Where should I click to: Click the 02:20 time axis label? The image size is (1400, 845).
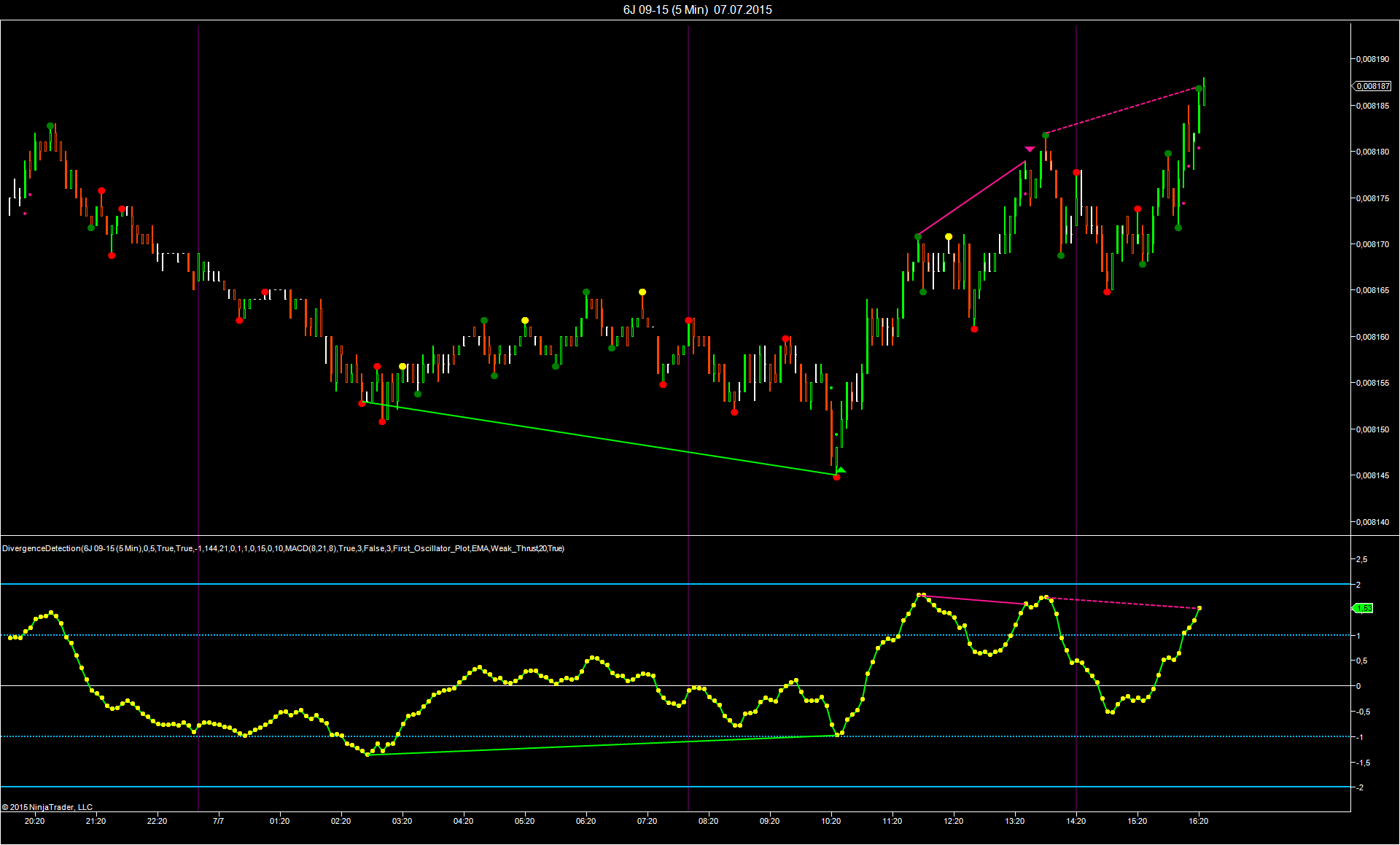[x=341, y=821]
